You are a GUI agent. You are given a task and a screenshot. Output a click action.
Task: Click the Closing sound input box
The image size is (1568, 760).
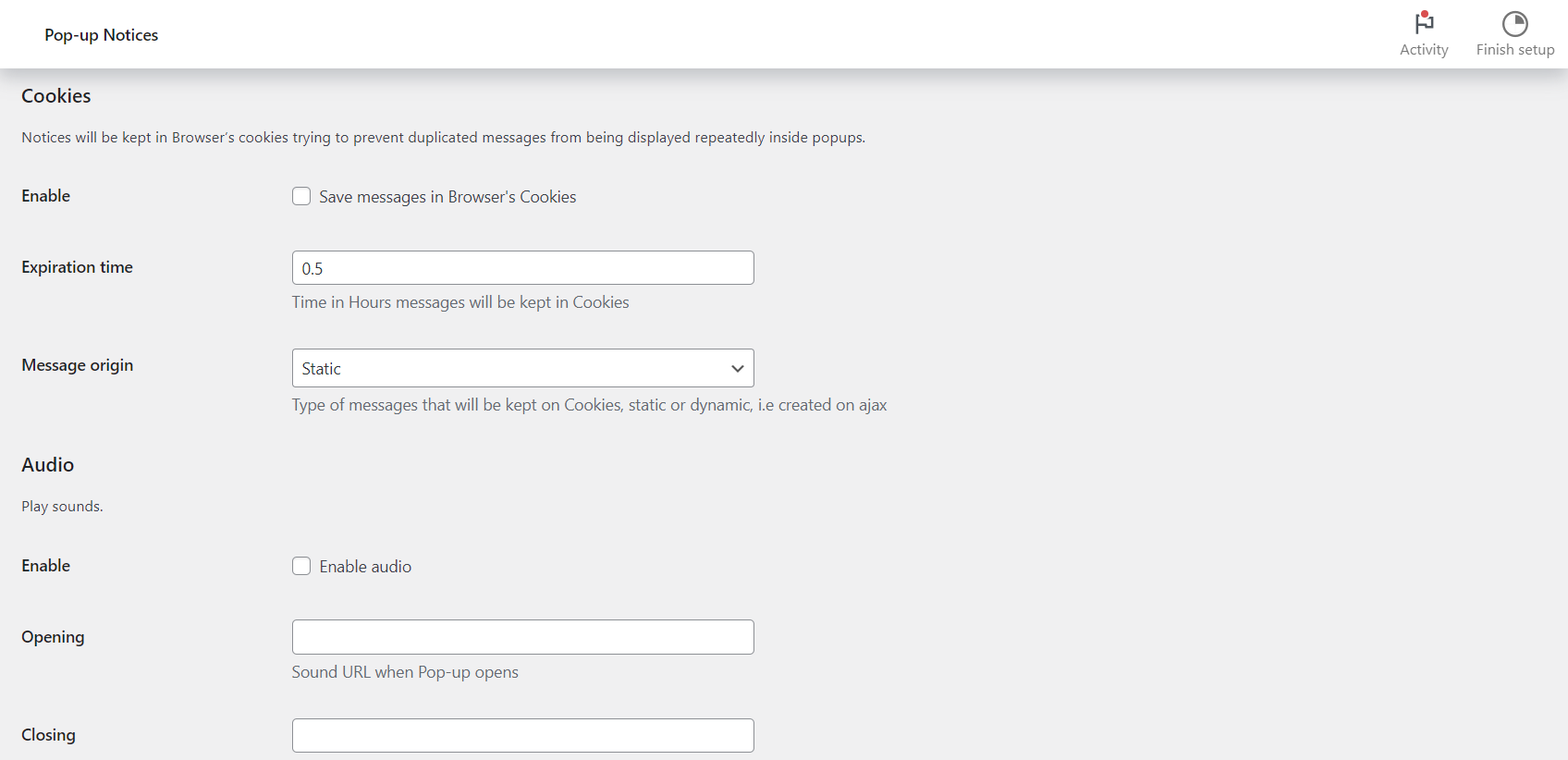[x=522, y=735]
